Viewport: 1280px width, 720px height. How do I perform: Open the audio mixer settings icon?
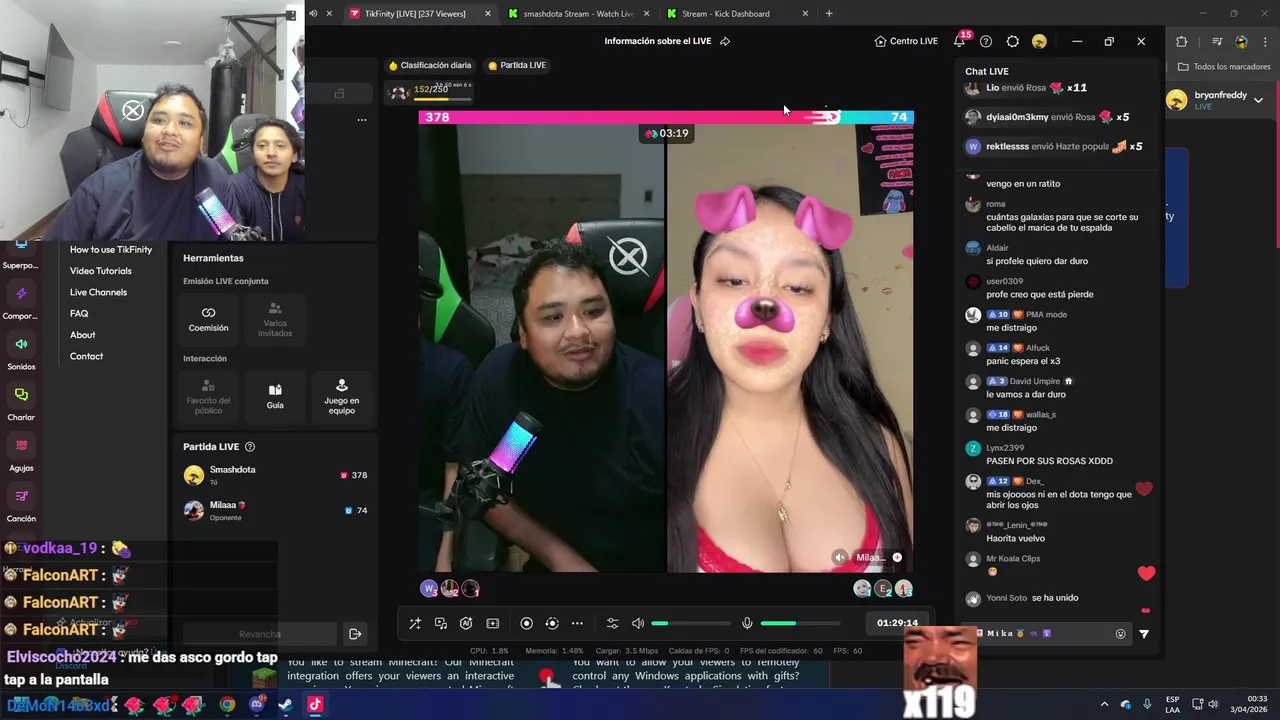613,623
